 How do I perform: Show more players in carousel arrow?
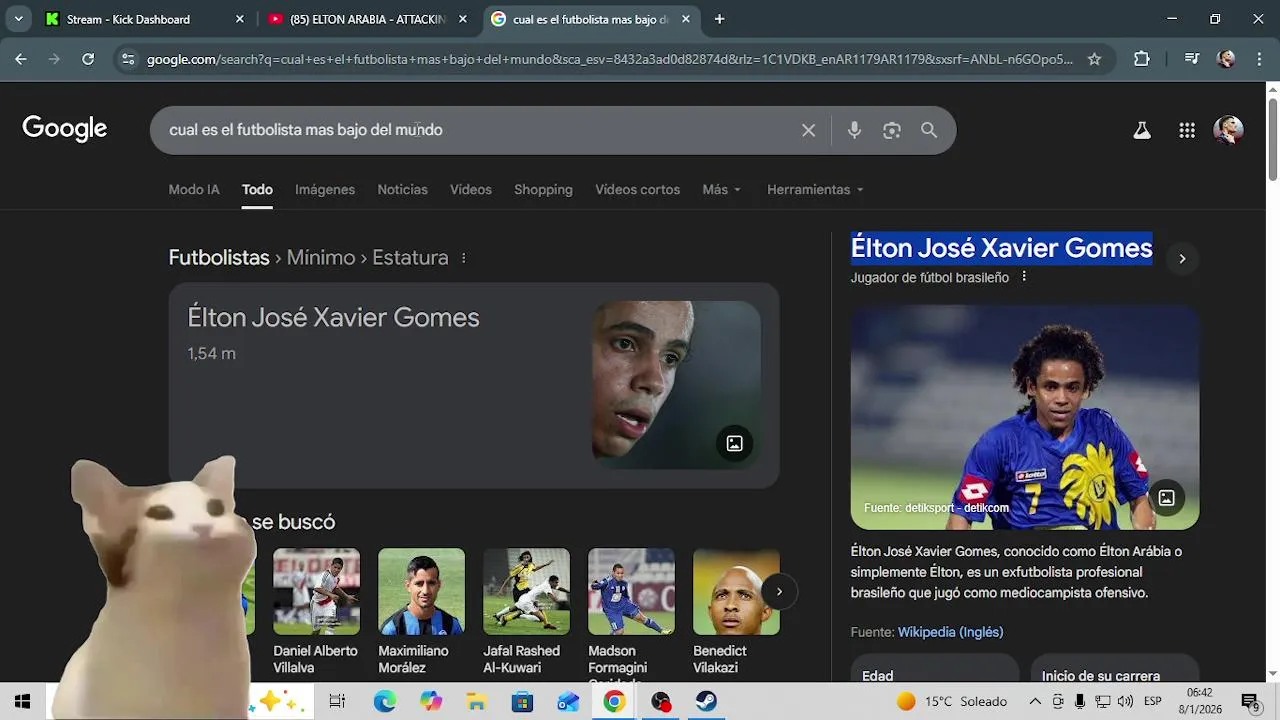[779, 592]
